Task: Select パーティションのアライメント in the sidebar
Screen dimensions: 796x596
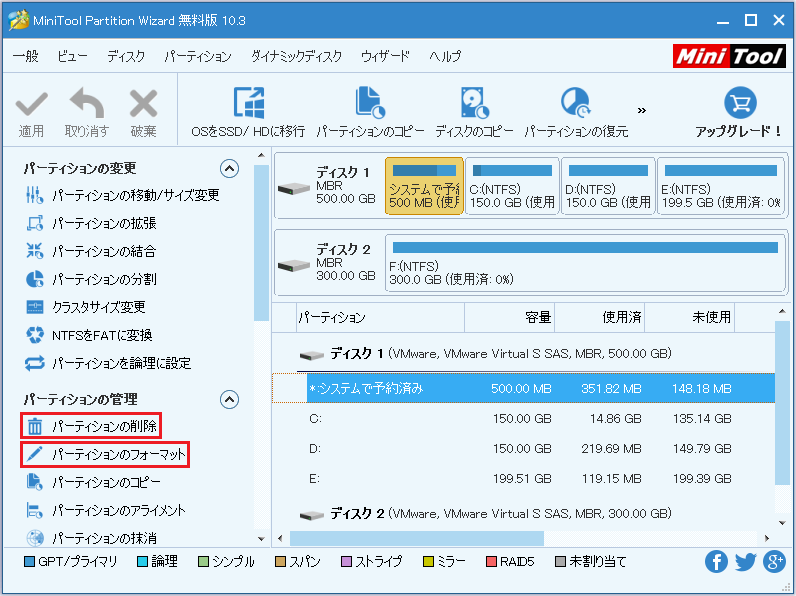Action: click(x=106, y=510)
